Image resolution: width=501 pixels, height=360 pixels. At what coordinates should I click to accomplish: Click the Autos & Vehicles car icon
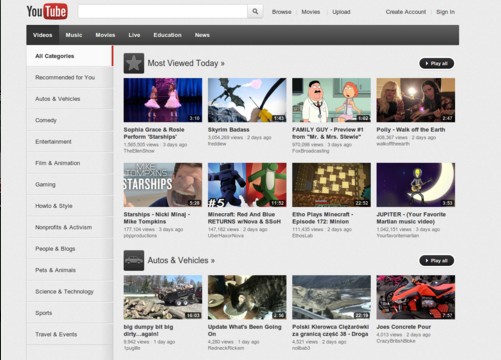pyautogui.click(x=134, y=260)
